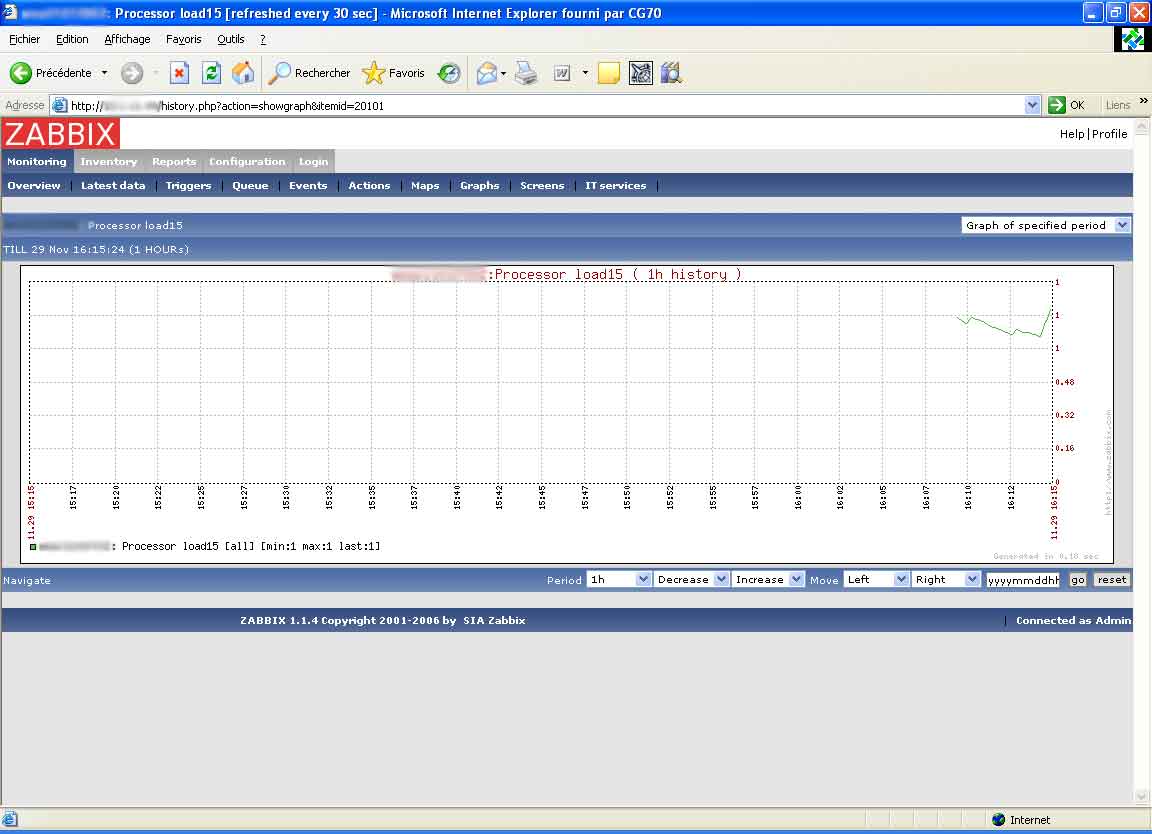Click the reset button

1111,579
